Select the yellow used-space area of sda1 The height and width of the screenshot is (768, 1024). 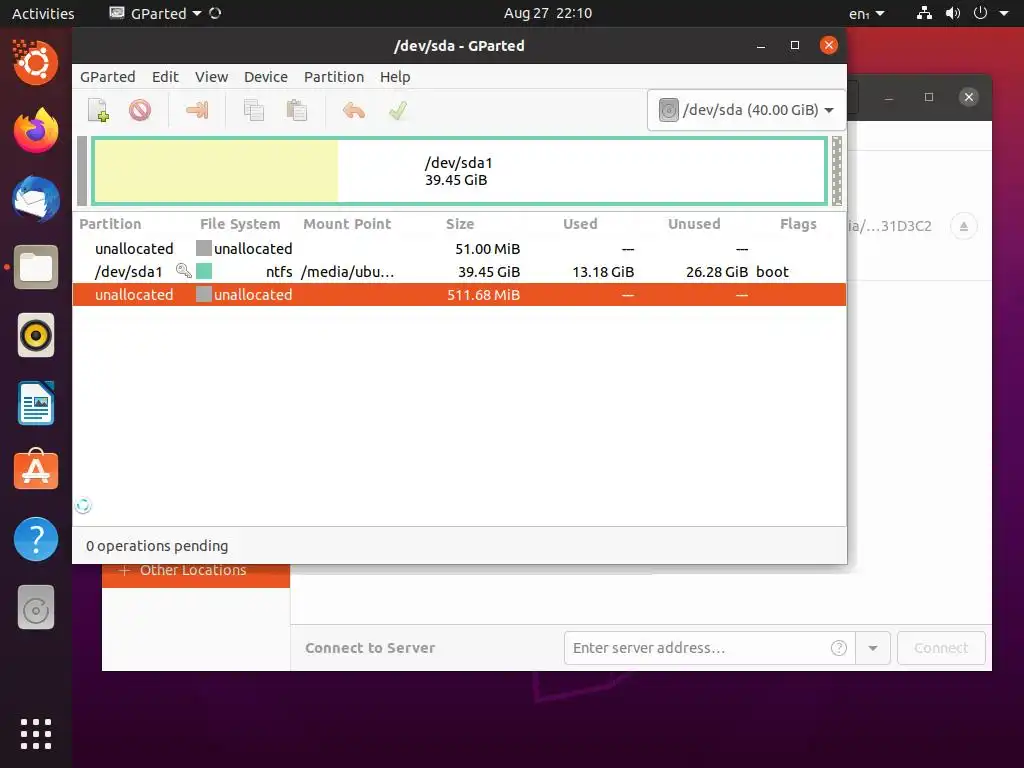(x=216, y=171)
